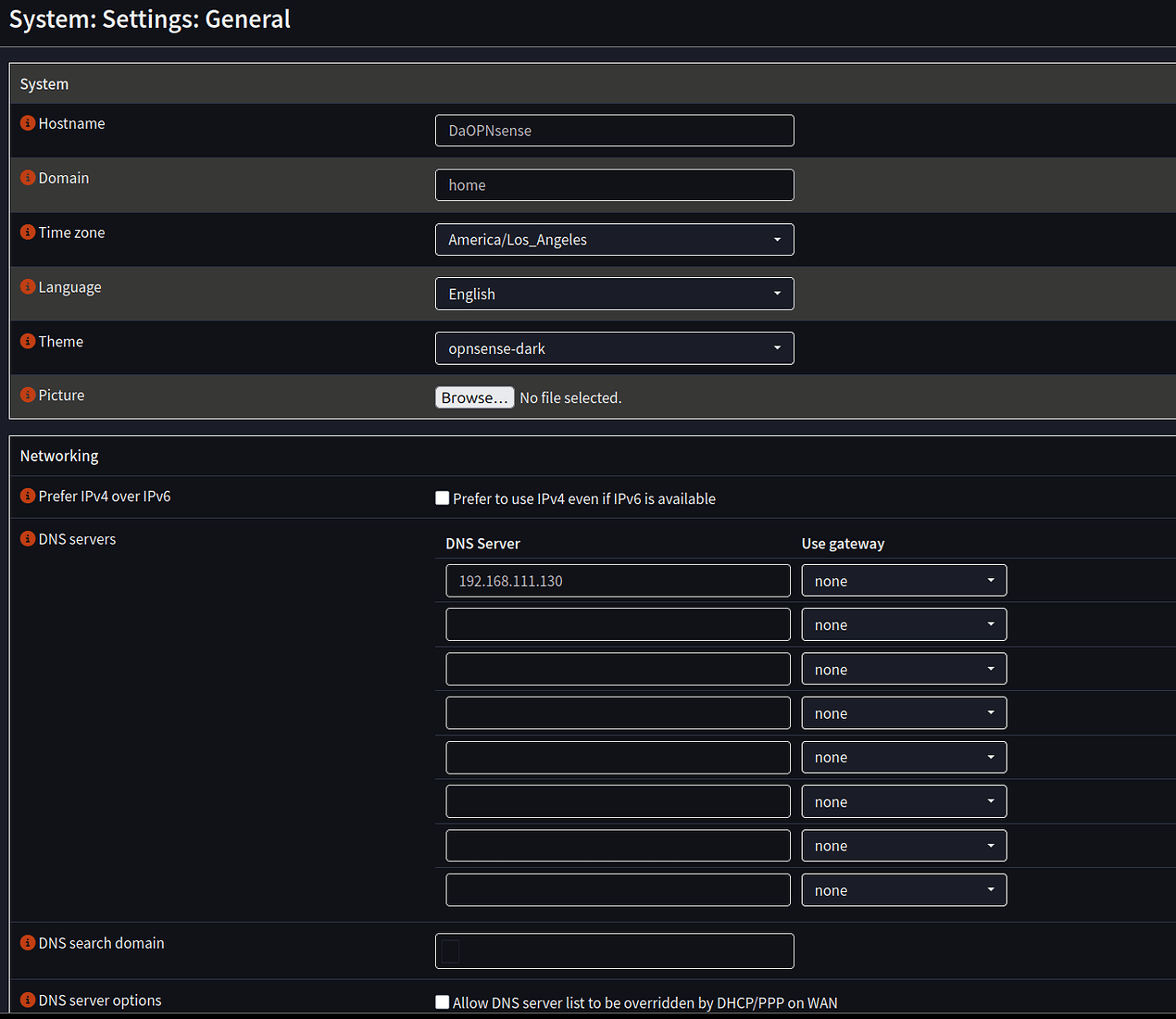
Task: Open the Theme selector dropdown
Action: point(614,347)
